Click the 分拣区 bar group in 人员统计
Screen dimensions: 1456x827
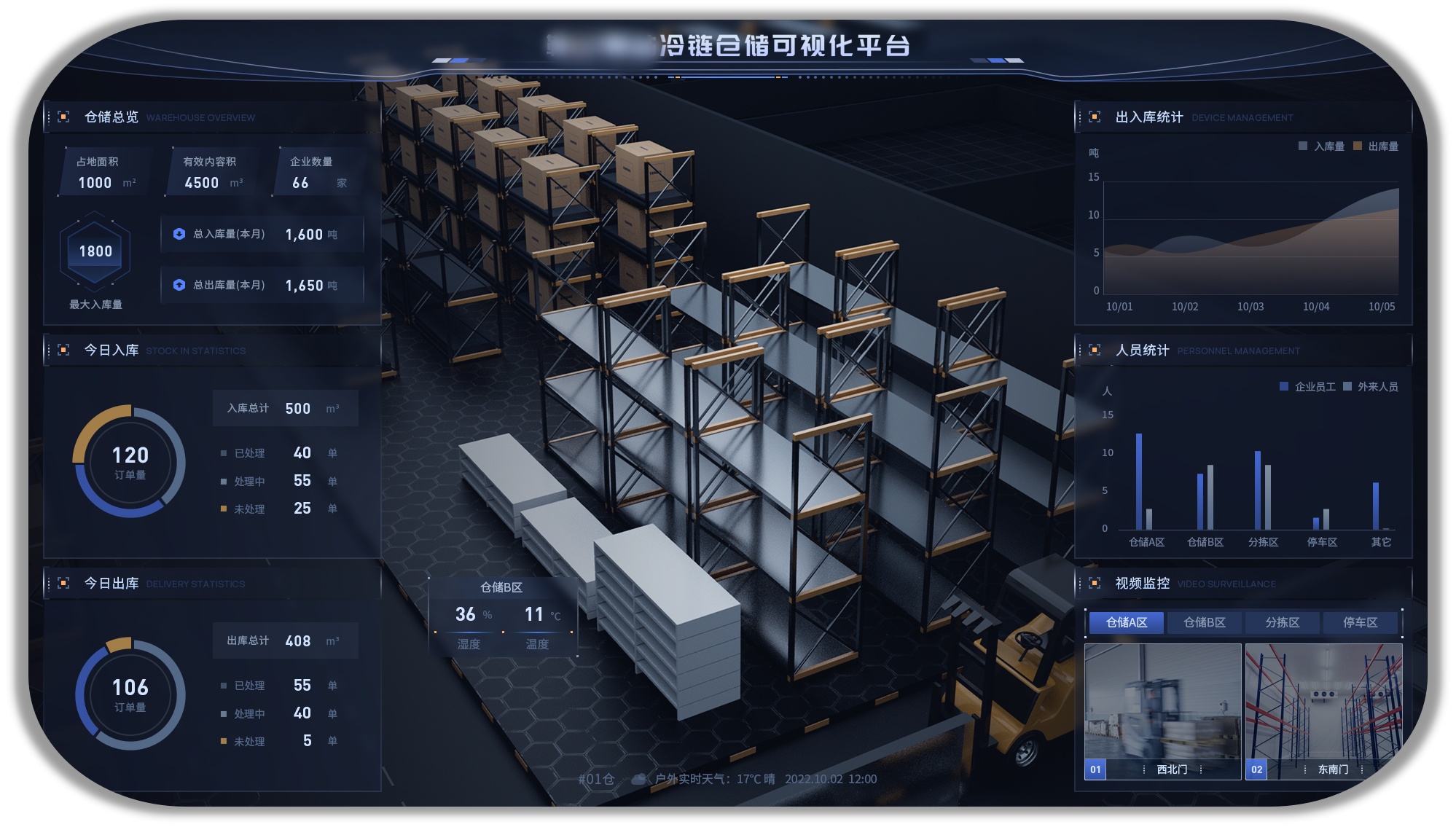[x=1263, y=490]
